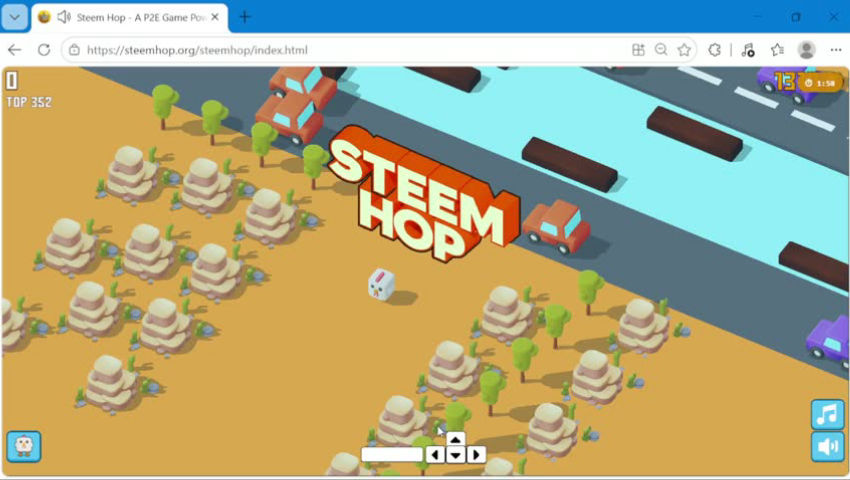This screenshot has width=850, height=480.
Task: Move chicken left with left arrow
Action: 435,455
